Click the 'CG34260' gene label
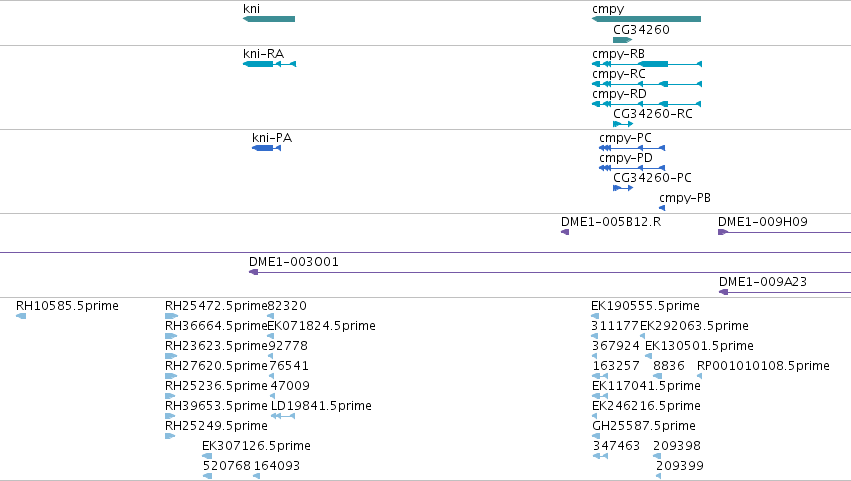 click(x=641, y=30)
